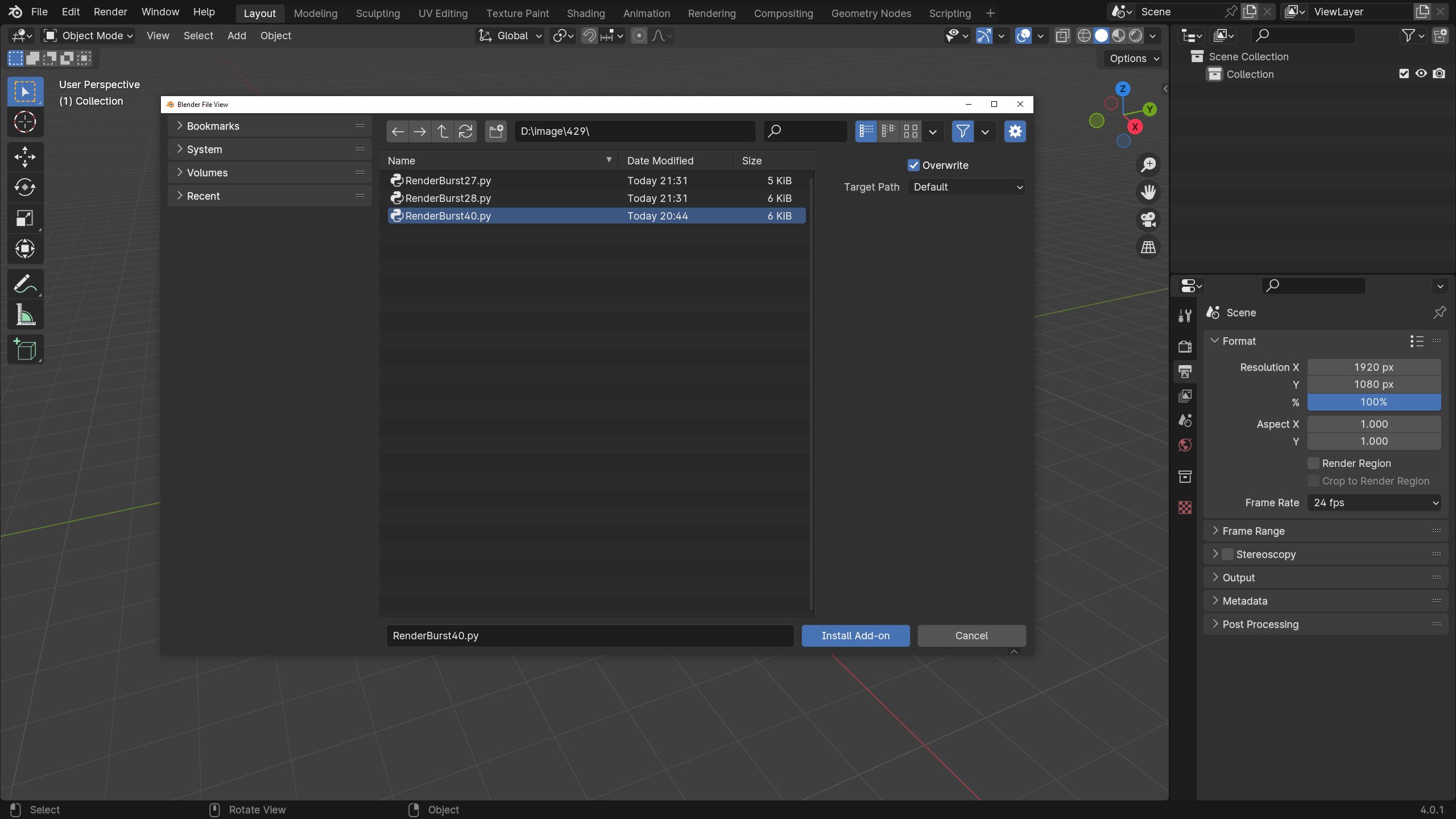Image resolution: width=1456 pixels, height=819 pixels.
Task: Open World properties tab
Action: pos(1185,445)
